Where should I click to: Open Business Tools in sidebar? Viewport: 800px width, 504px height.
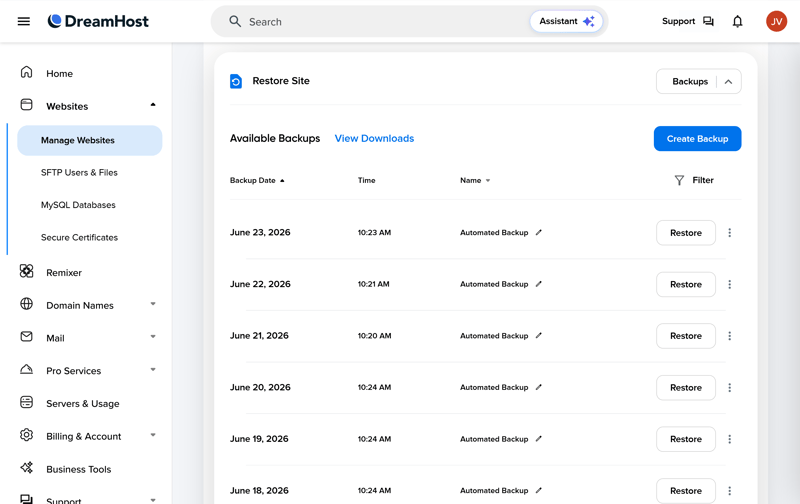click(79, 469)
